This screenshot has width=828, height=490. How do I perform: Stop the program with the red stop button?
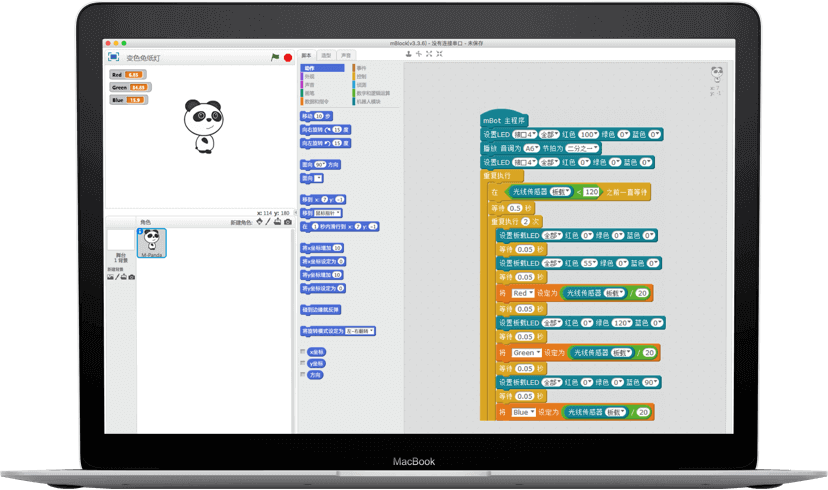tap(288, 58)
